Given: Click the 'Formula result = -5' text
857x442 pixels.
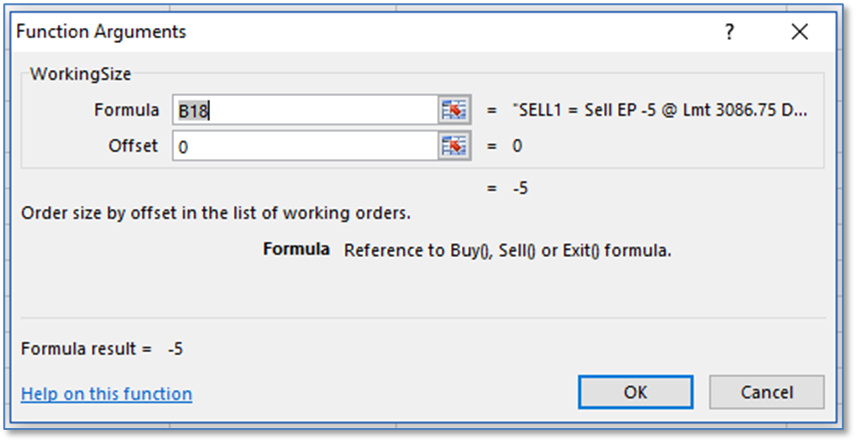Looking at the screenshot, I should tap(102, 349).
